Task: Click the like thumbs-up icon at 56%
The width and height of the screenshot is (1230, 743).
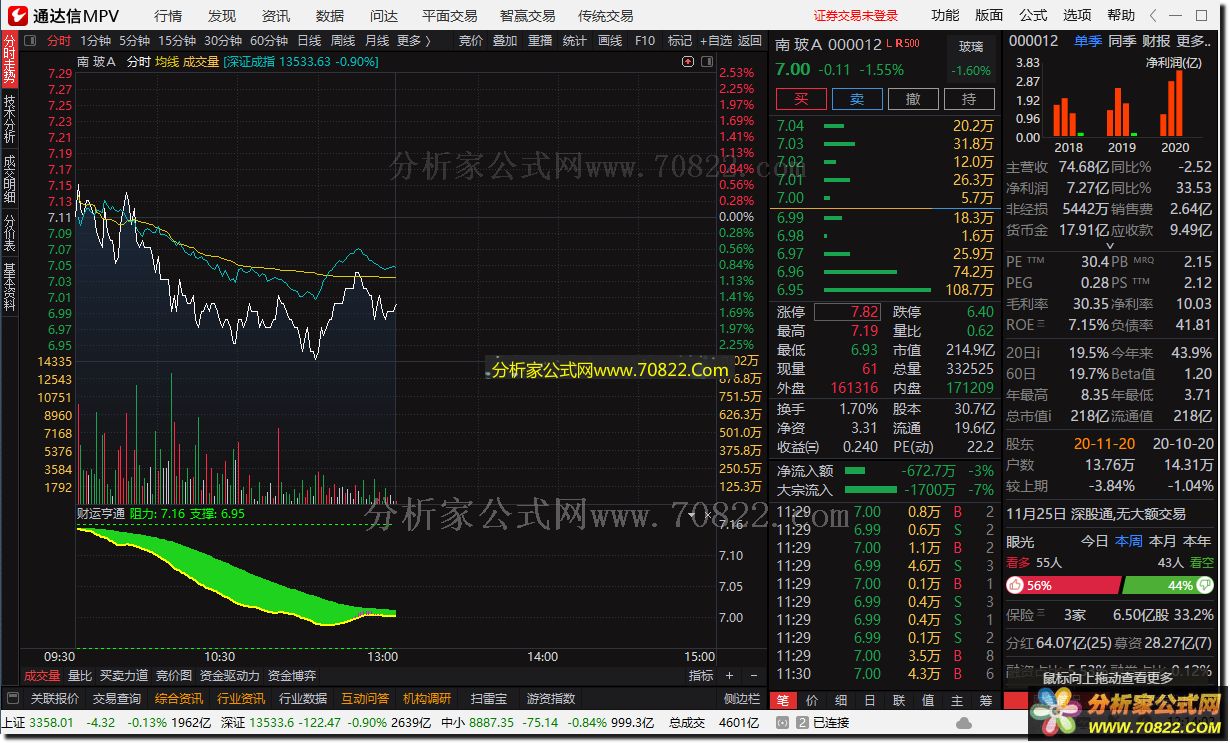Action: (1016, 586)
